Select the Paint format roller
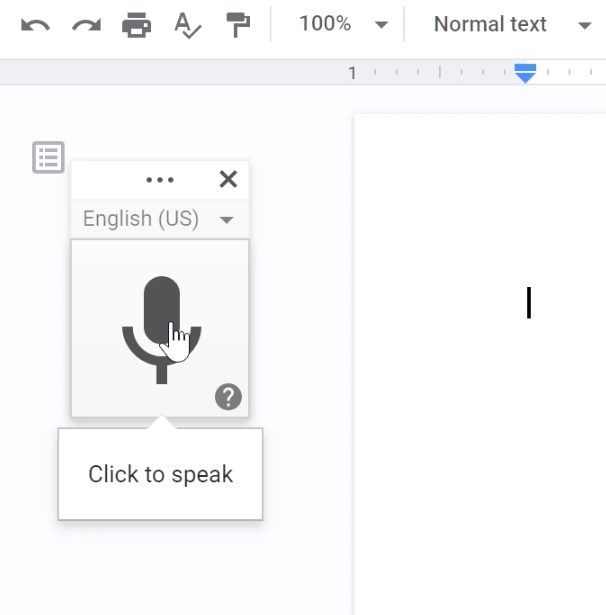Screen dimensions: 606x615 tap(238, 25)
